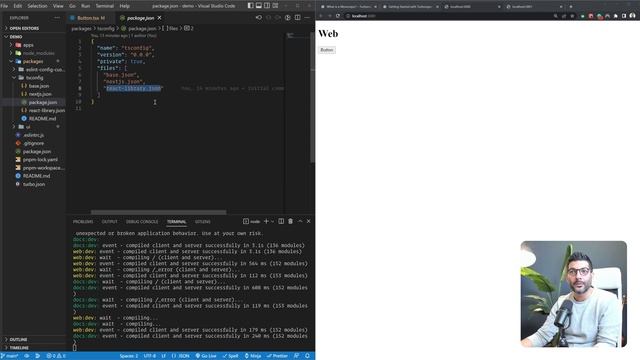
Task: Open base.json in the explorer
Action: [39, 86]
